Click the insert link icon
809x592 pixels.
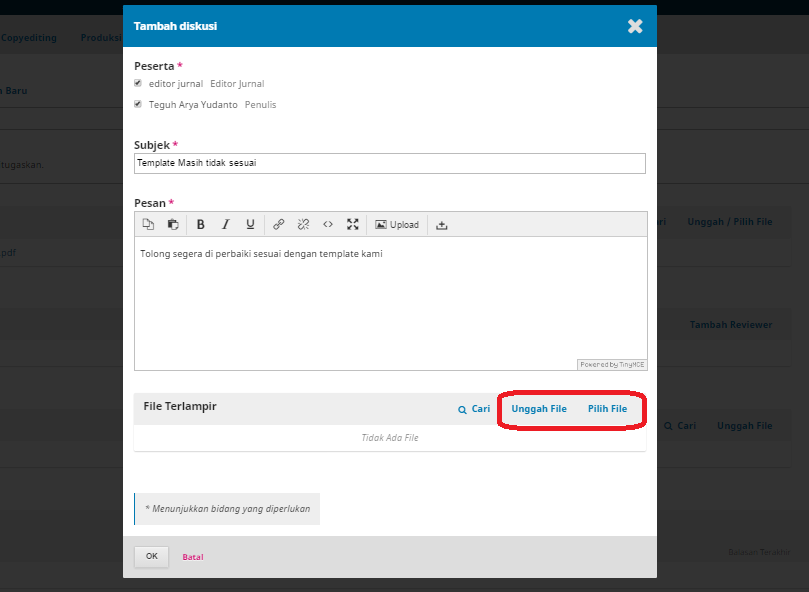[x=279, y=225]
